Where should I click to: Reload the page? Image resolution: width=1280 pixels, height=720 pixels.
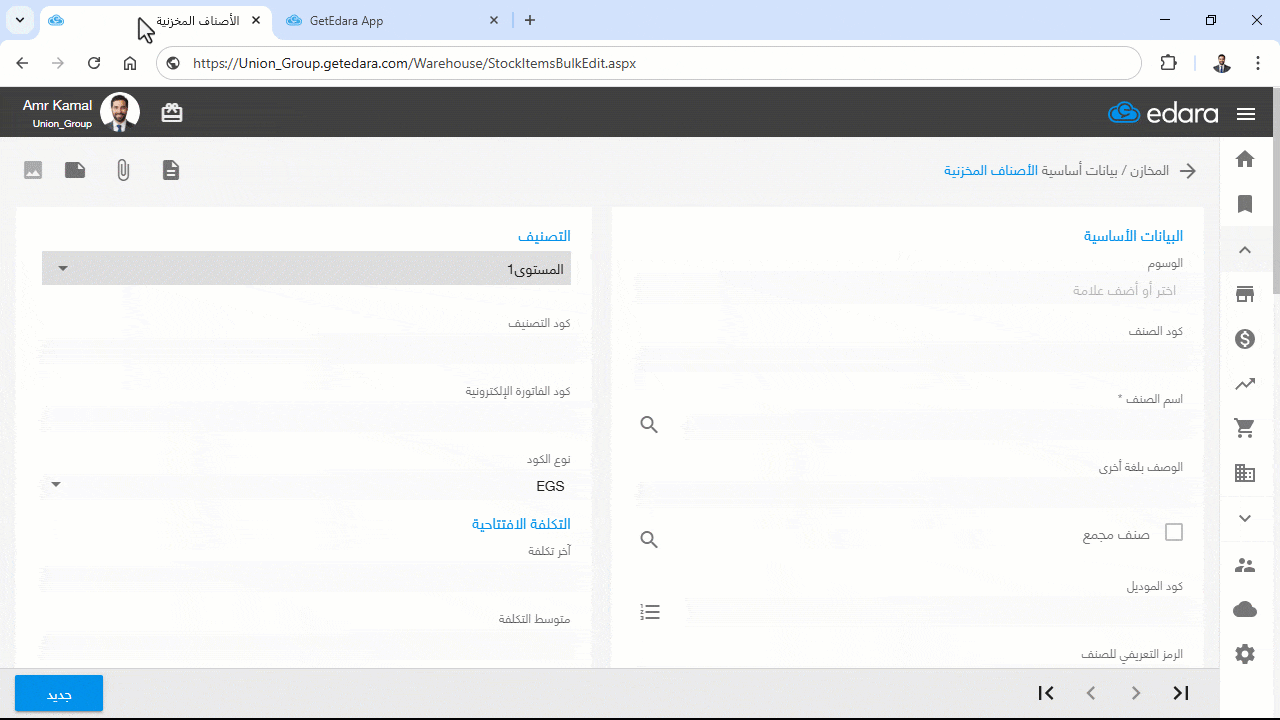[x=94, y=63]
